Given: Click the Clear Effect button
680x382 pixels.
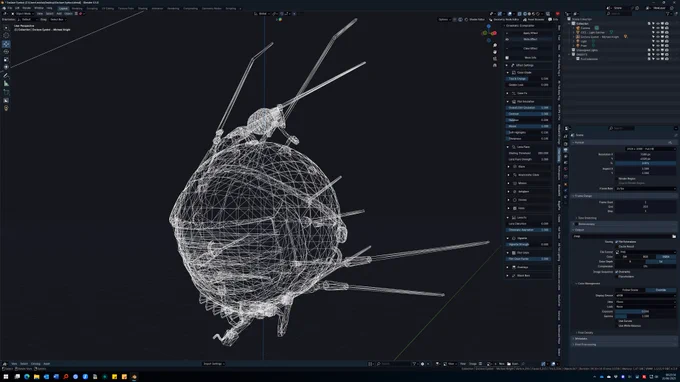Looking at the screenshot, I should click(x=530, y=49).
